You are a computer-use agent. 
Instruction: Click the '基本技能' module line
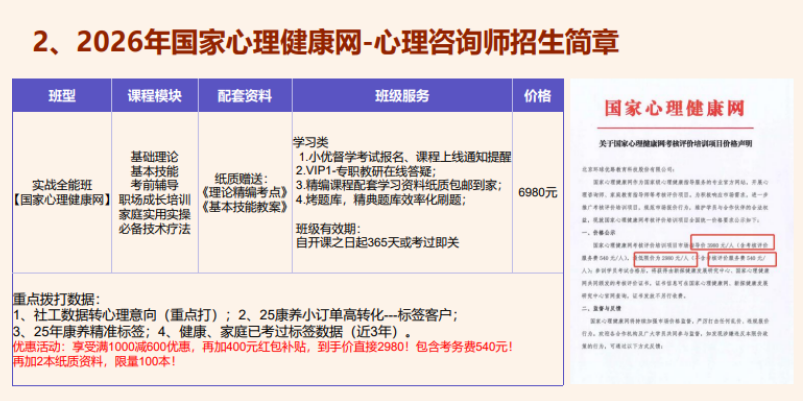click(x=155, y=171)
